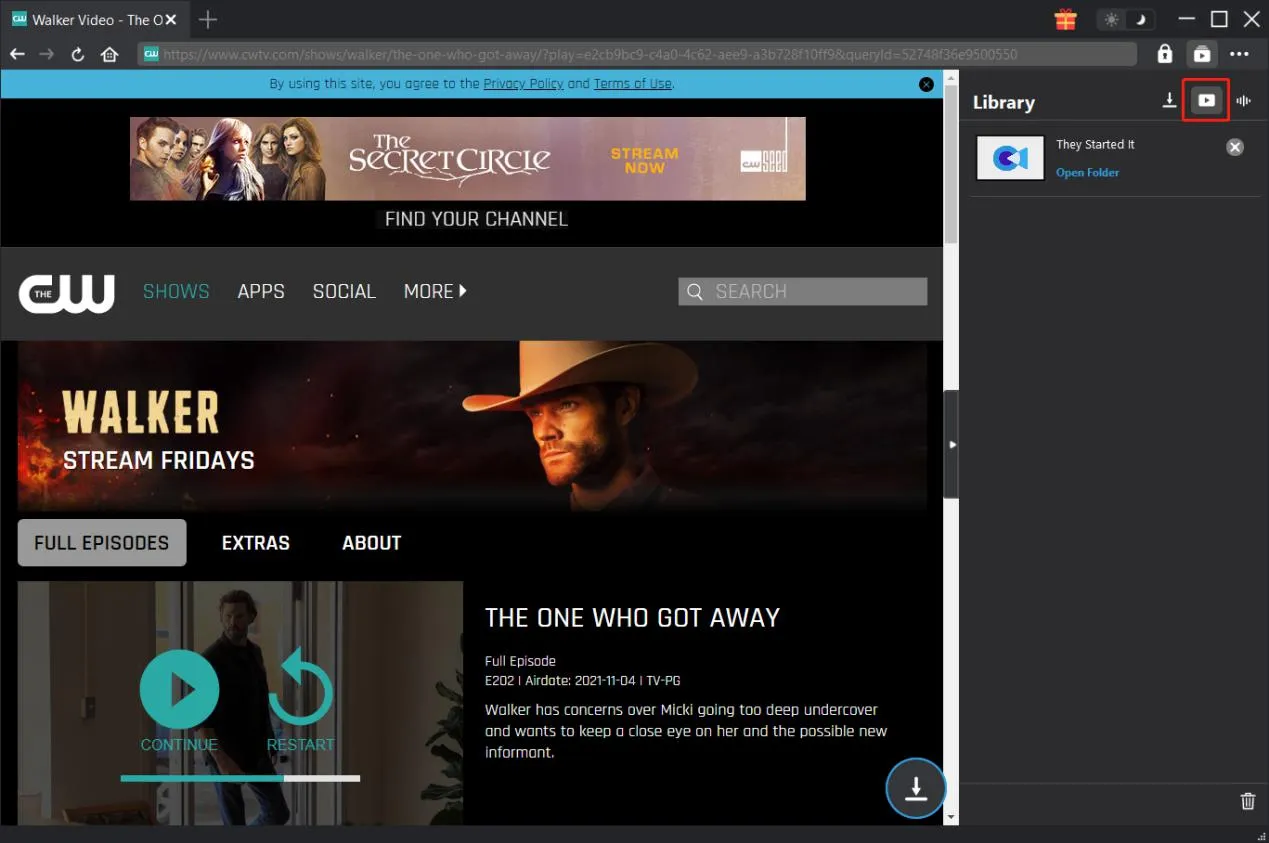
Task: Switch to the EXTRAS tab
Action: pyautogui.click(x=255, y=543)
